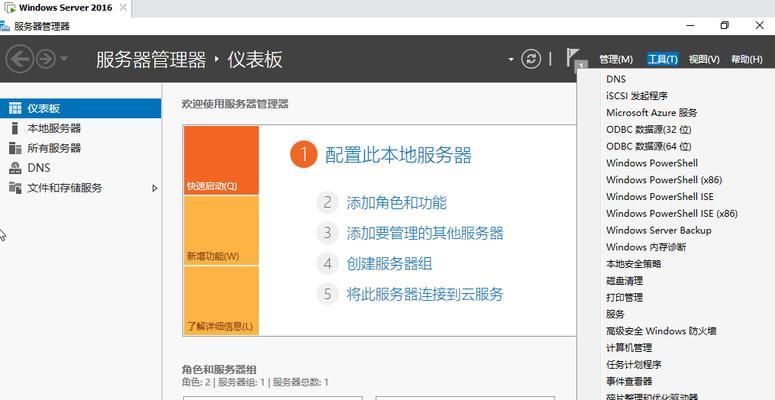Close the 工具(T) menu by clicking it
775x400 pixels.
(x=662, y=59)
